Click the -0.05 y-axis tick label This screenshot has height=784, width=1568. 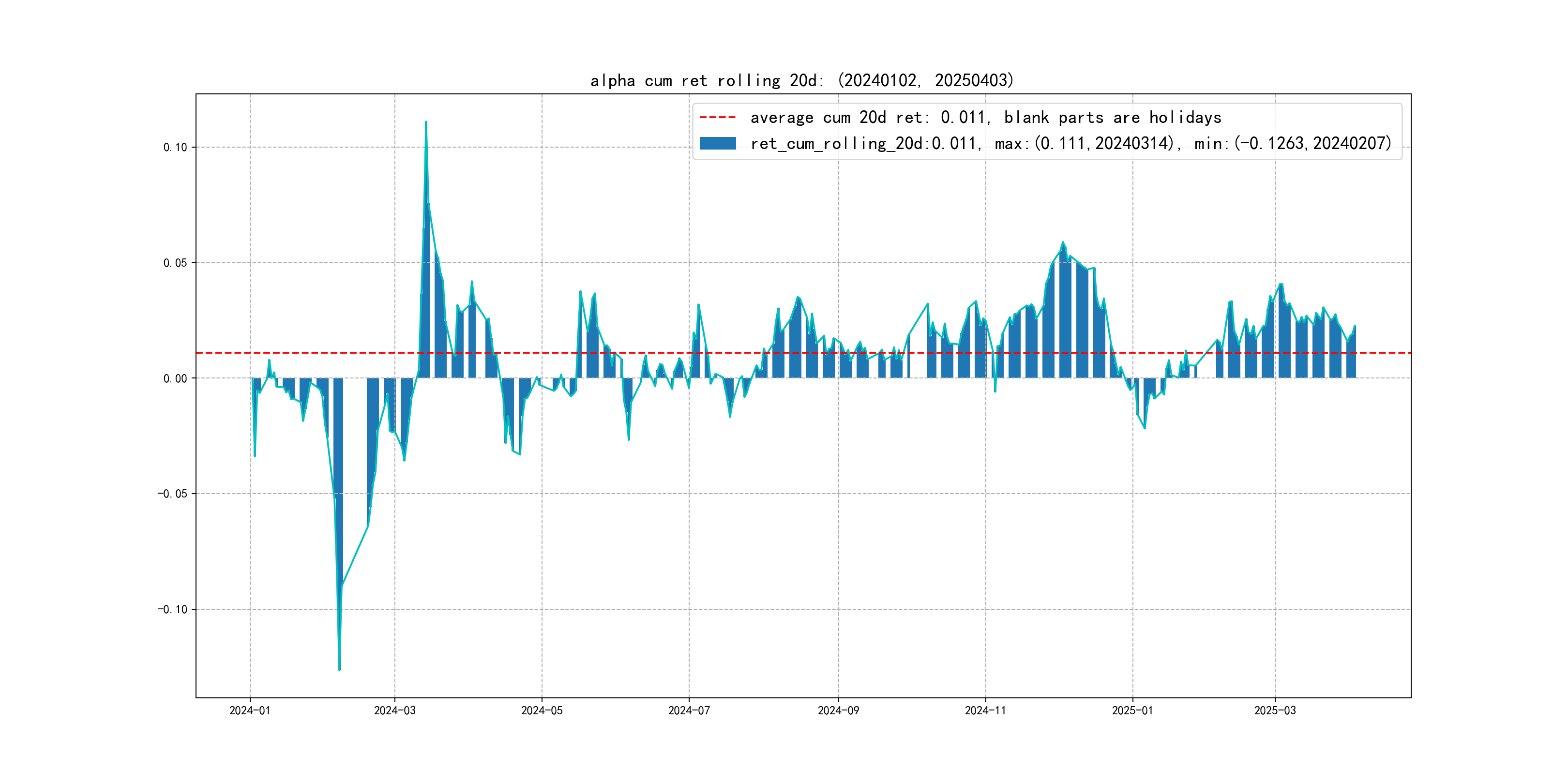tap(172, 494)
